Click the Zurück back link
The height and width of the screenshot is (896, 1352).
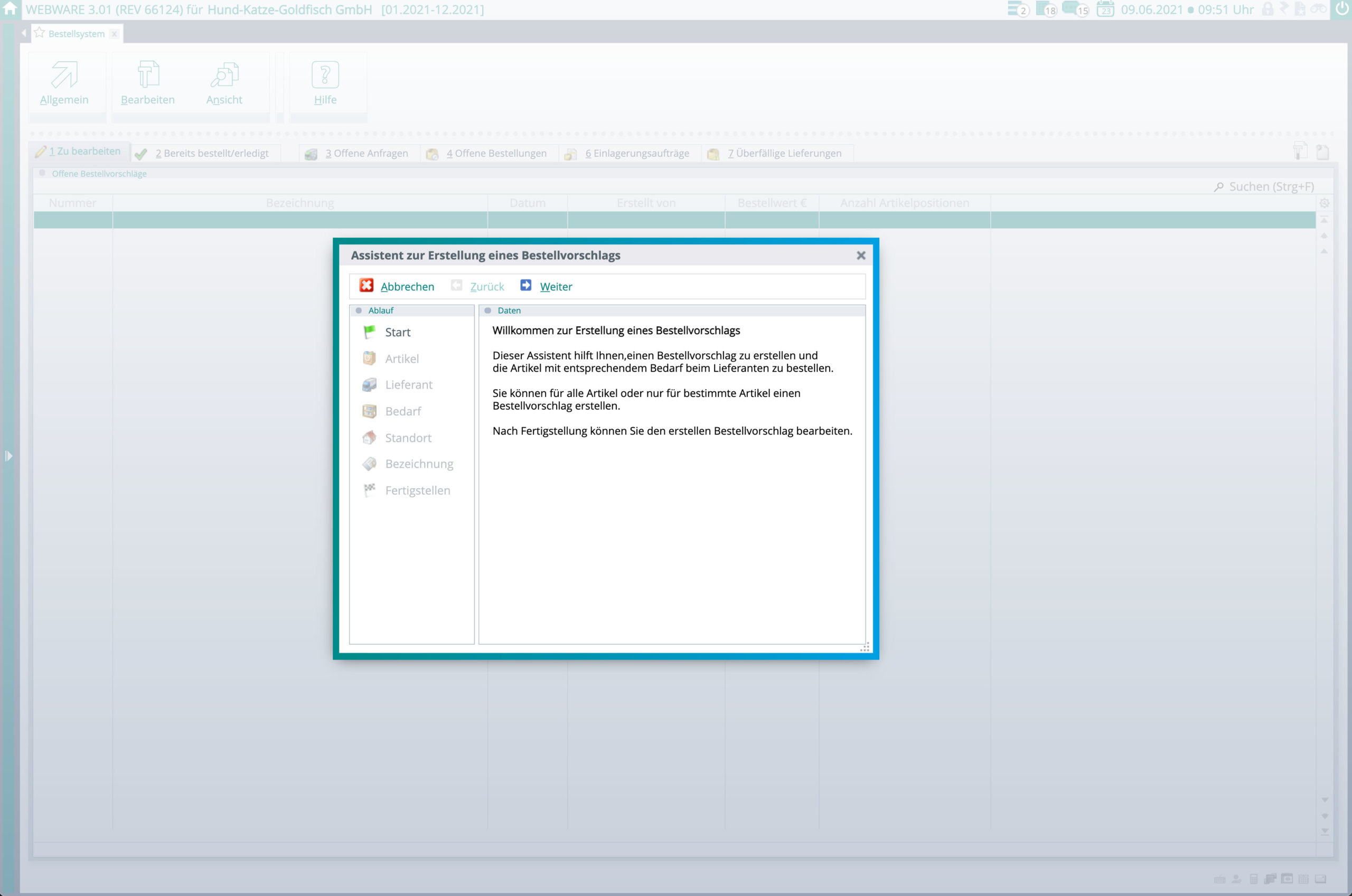[x=487, y=286]
